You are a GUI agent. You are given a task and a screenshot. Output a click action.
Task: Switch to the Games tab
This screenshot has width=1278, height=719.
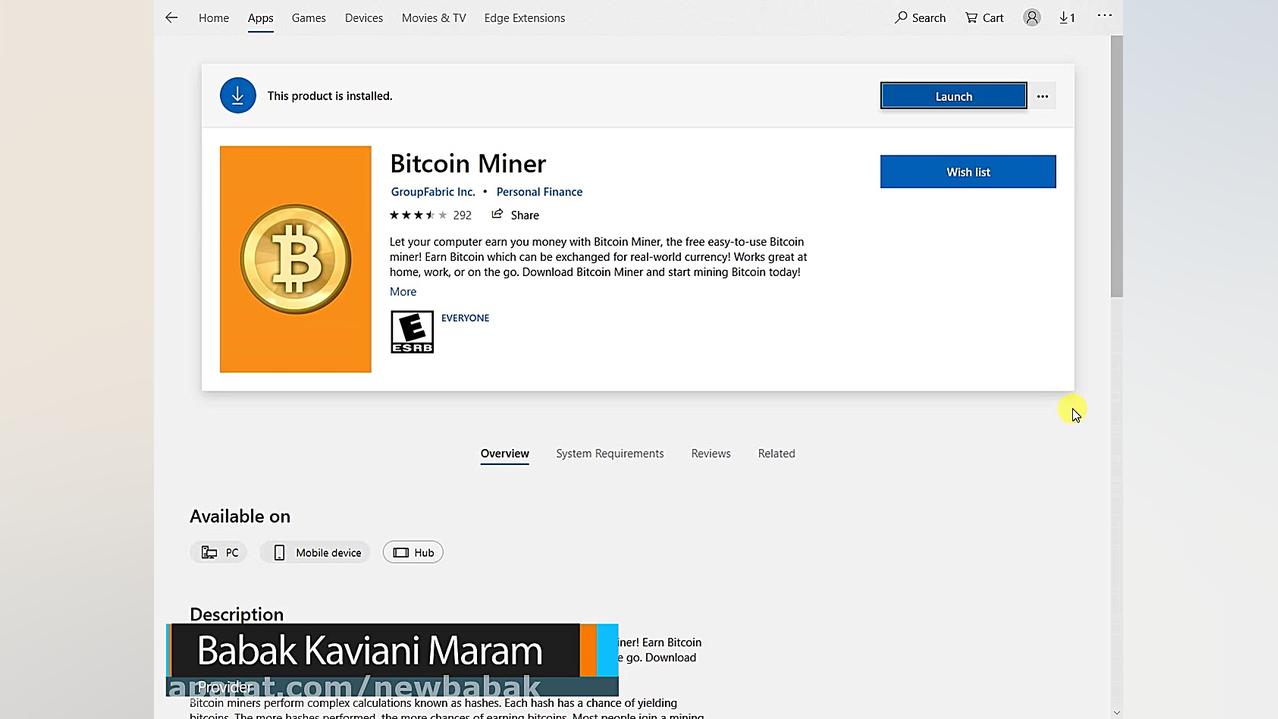[309, 18]
